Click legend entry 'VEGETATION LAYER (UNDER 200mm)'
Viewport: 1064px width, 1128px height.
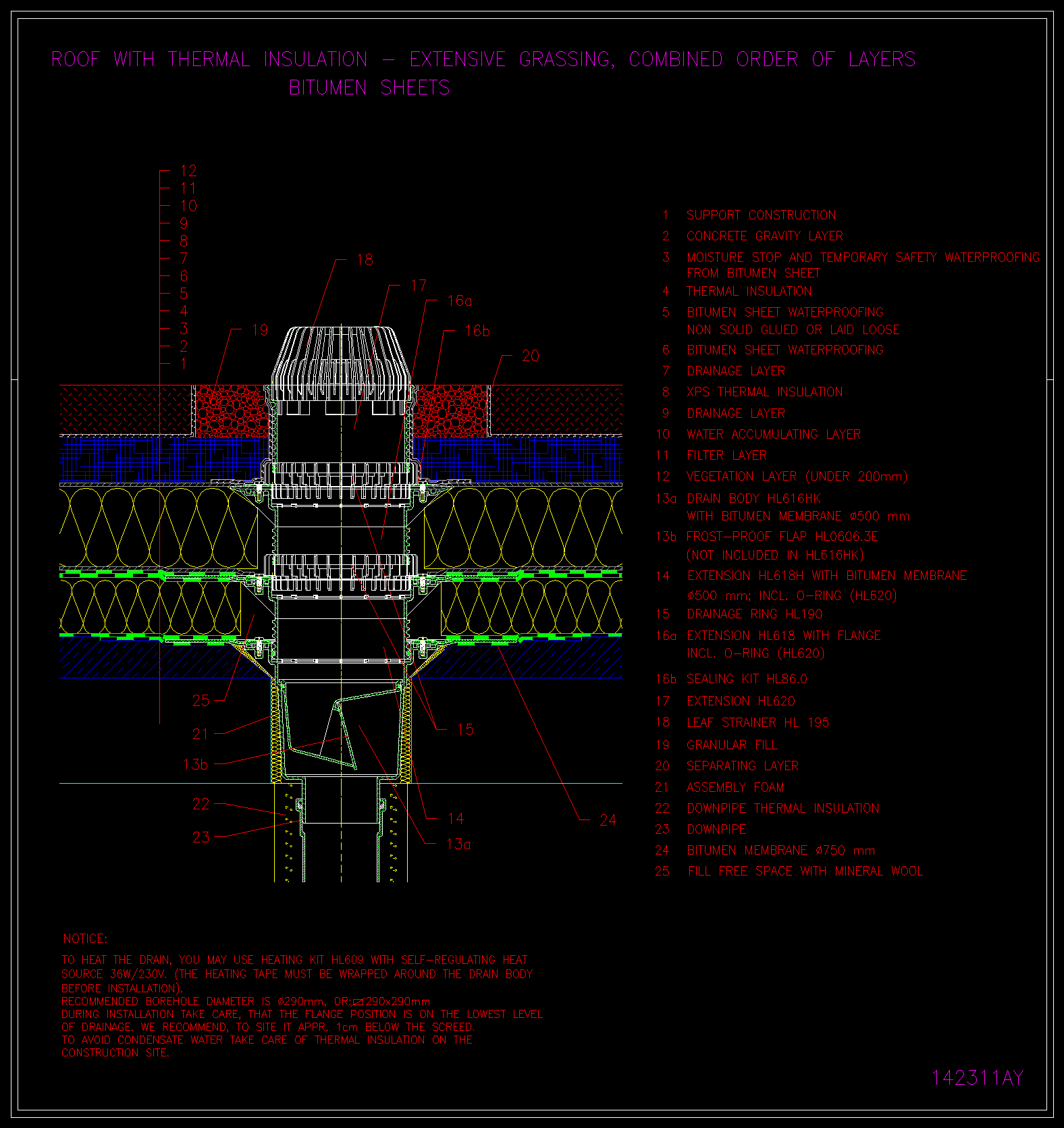[797, 477]
